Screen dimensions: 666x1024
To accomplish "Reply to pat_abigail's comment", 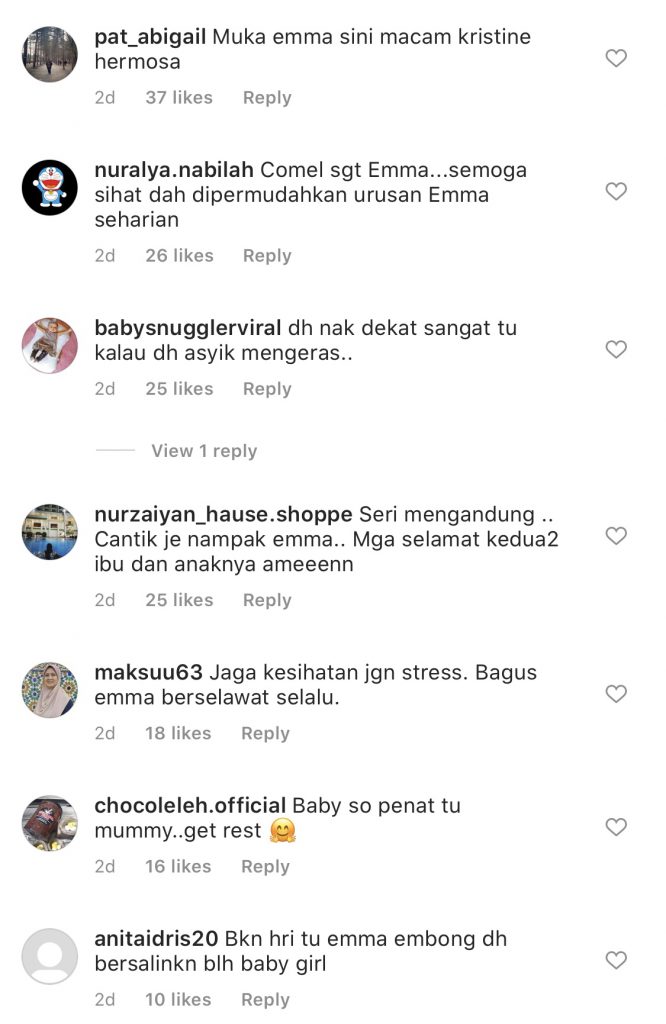I will (x=267, y=98).
